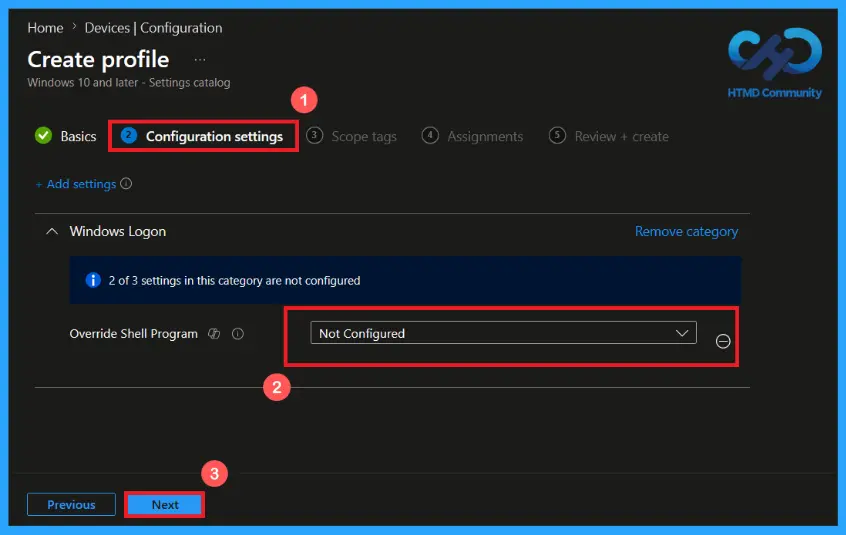Open the ellipsis menu beside Create profile

200,60
